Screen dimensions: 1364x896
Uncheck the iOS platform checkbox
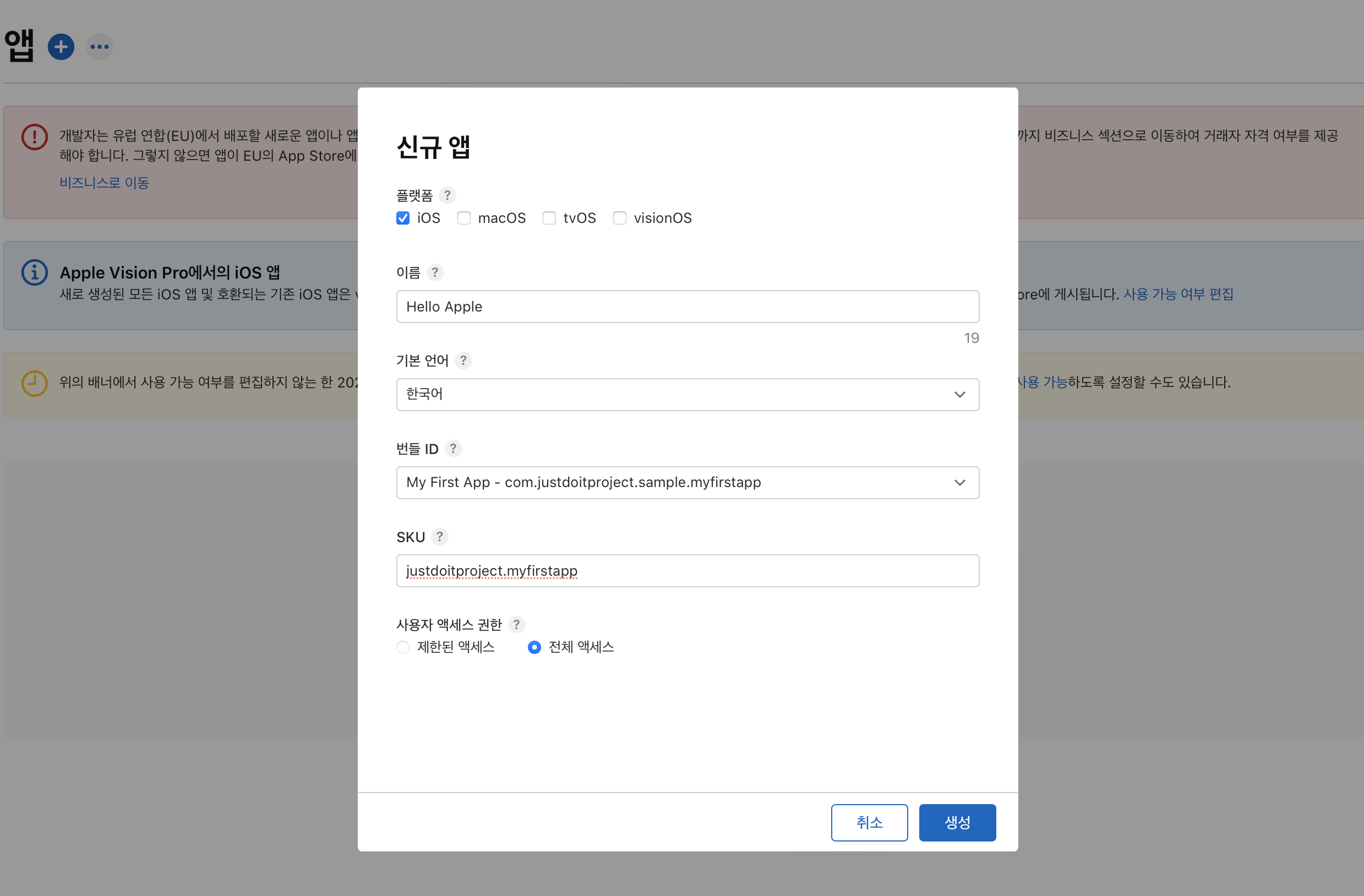point(403,218)
